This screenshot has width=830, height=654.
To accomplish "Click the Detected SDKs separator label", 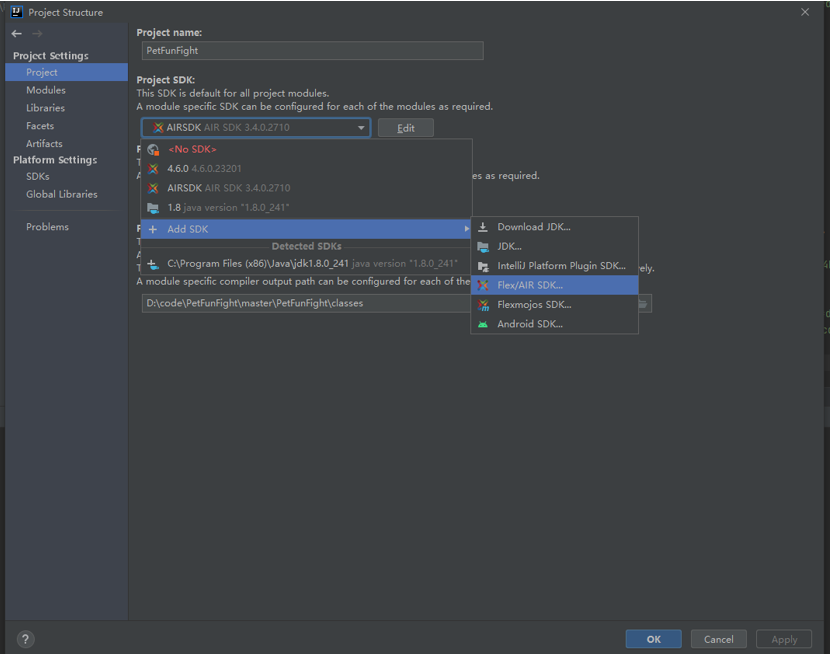I will point(306,246).
